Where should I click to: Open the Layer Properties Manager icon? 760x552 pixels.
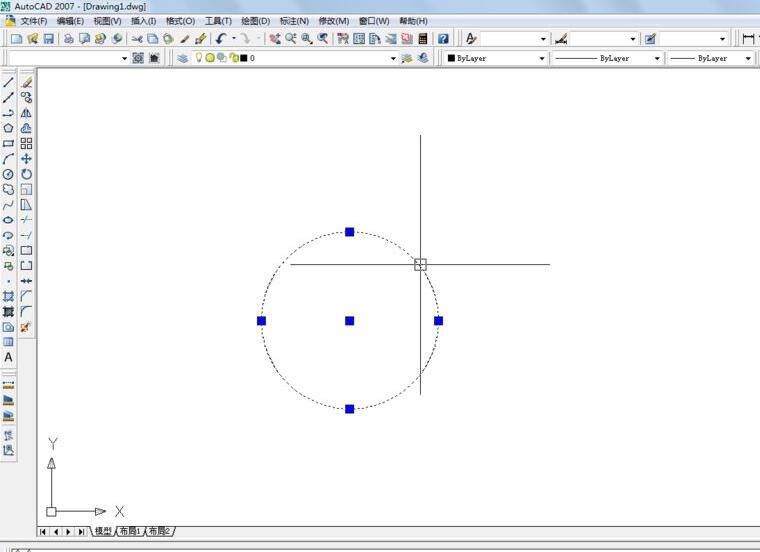point(183,58)
